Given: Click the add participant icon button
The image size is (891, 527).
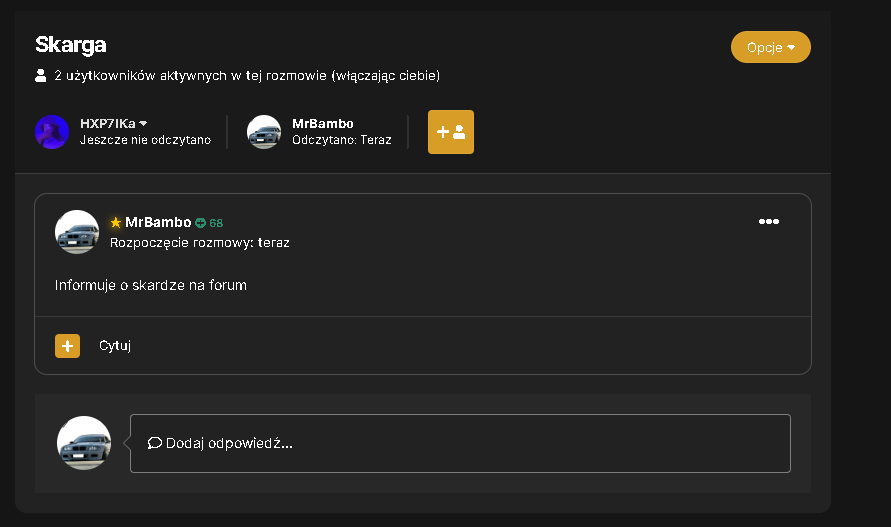Looking at the screenshot, I should pos(451,132).
